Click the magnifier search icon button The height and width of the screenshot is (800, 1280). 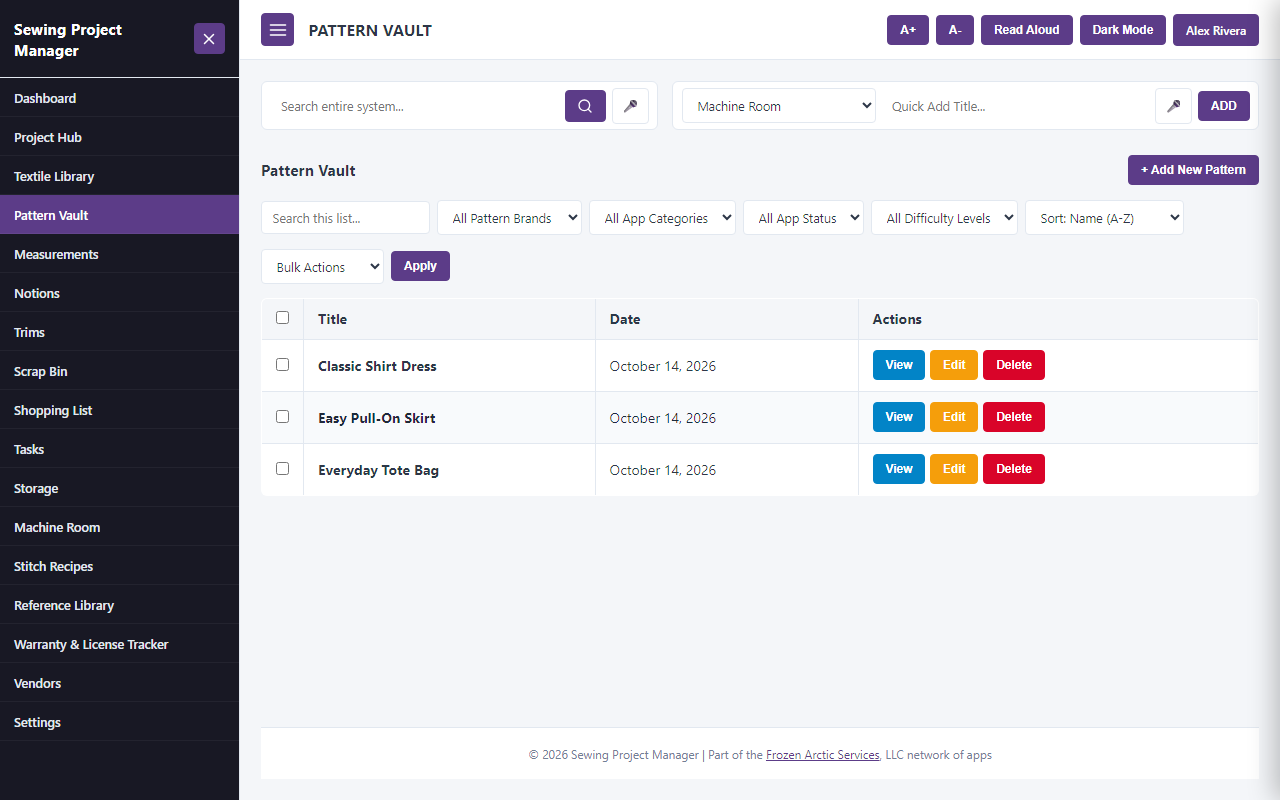tap(585, 106)
